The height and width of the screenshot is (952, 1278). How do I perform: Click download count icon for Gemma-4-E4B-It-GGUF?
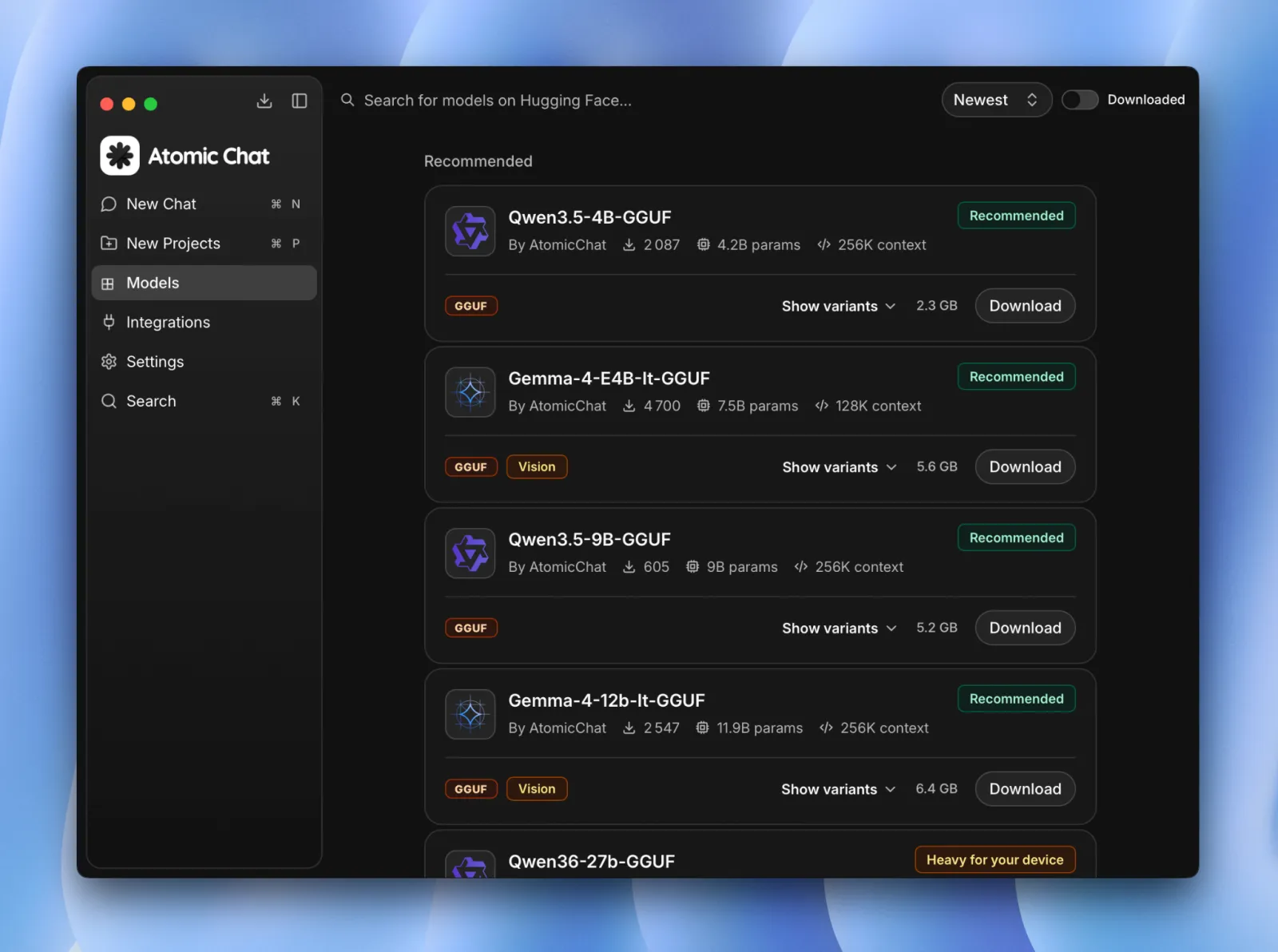pyautogui.click(x=629, y=406)
